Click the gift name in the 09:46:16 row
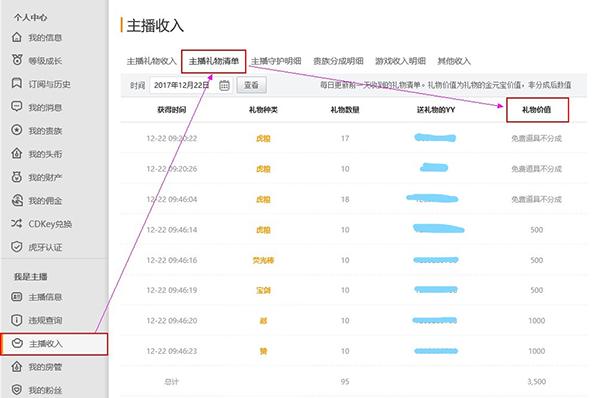599x398 pixels. (263, 260)
